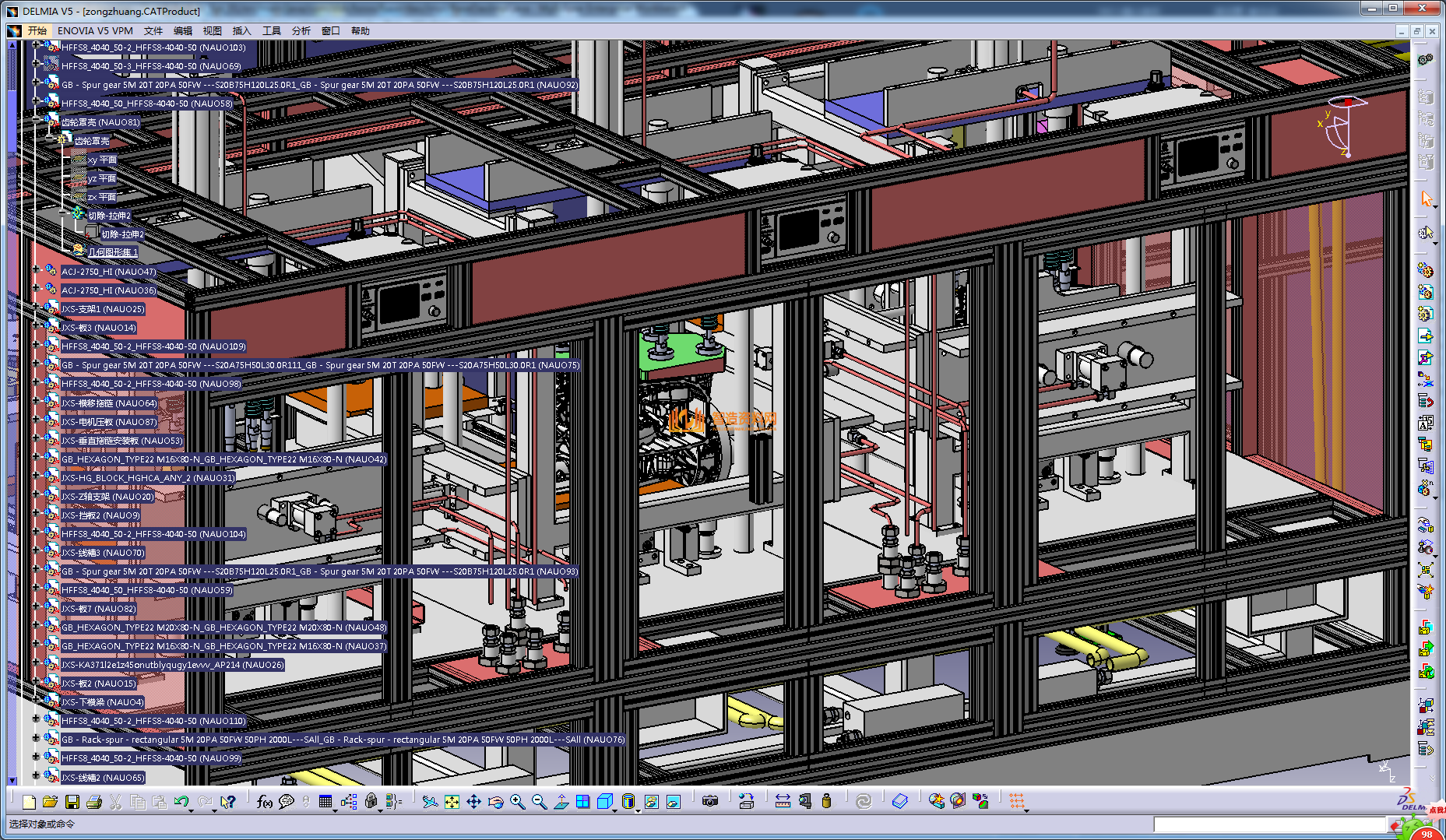Click the Capture camera icon
This screenshot has width=1446, height=840.
pyautogui.click(x=709, y=802)
